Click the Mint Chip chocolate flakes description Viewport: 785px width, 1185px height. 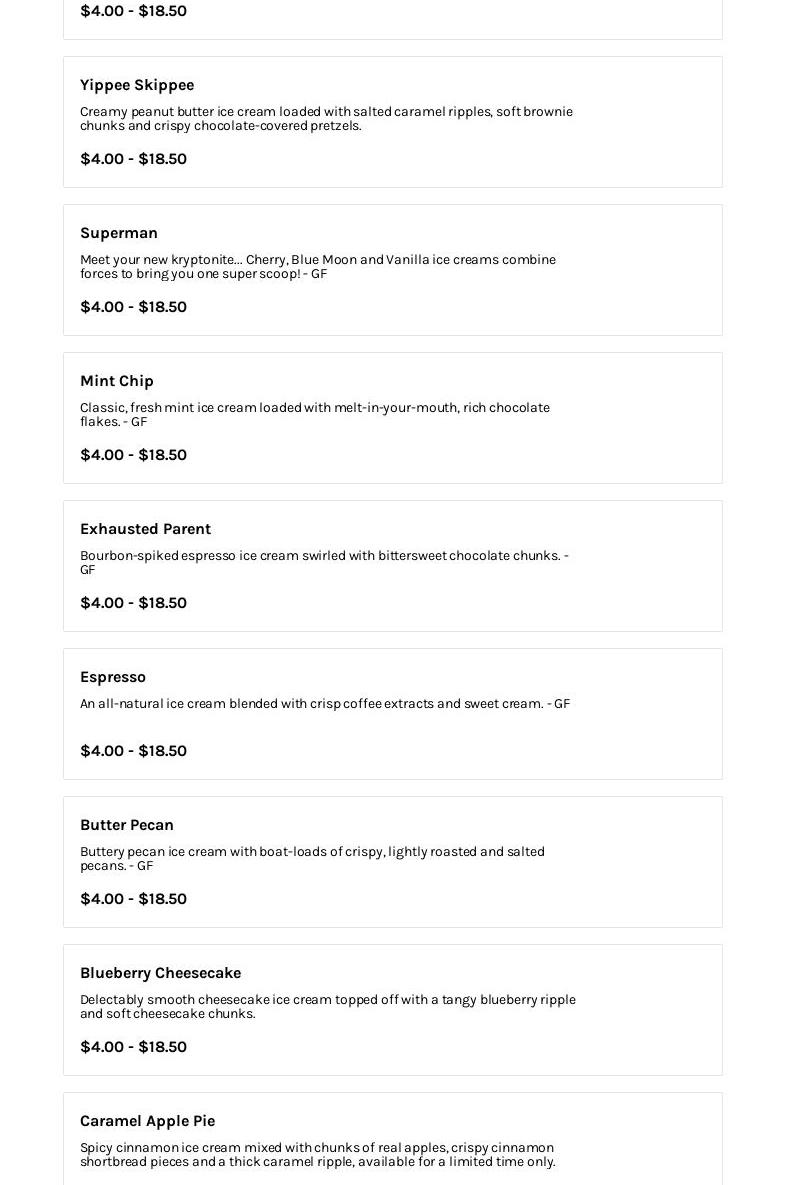point(315,414)
